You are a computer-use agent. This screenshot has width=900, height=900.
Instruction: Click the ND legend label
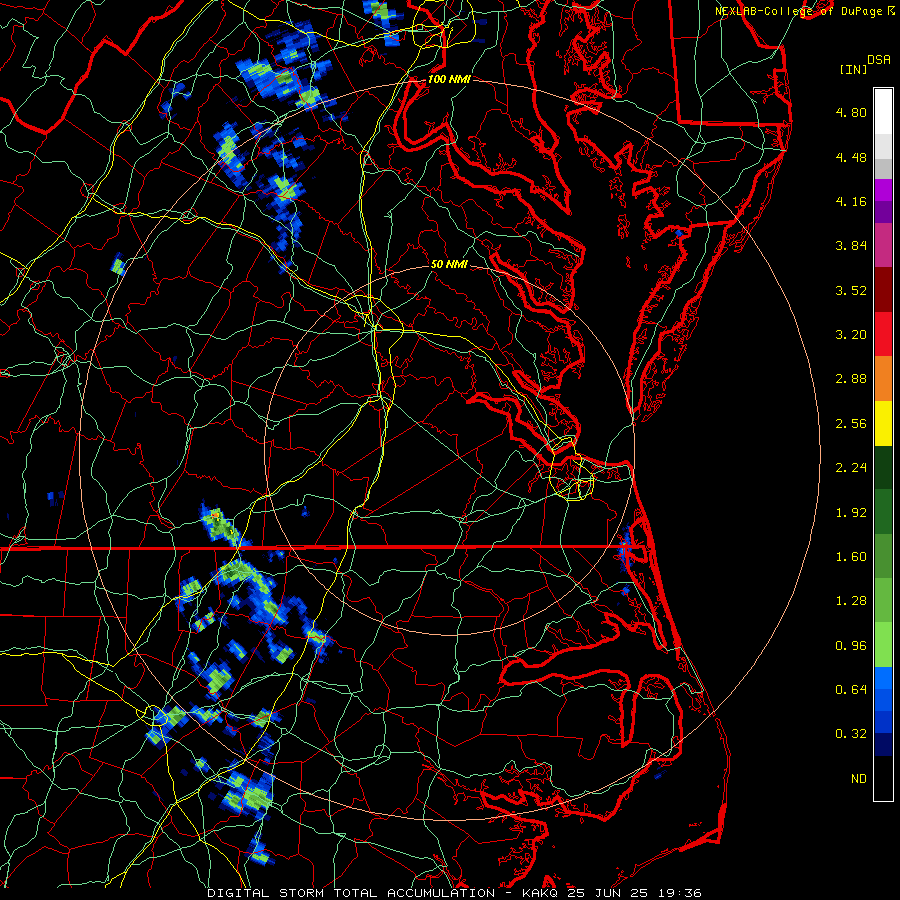[x=859, y=779]
